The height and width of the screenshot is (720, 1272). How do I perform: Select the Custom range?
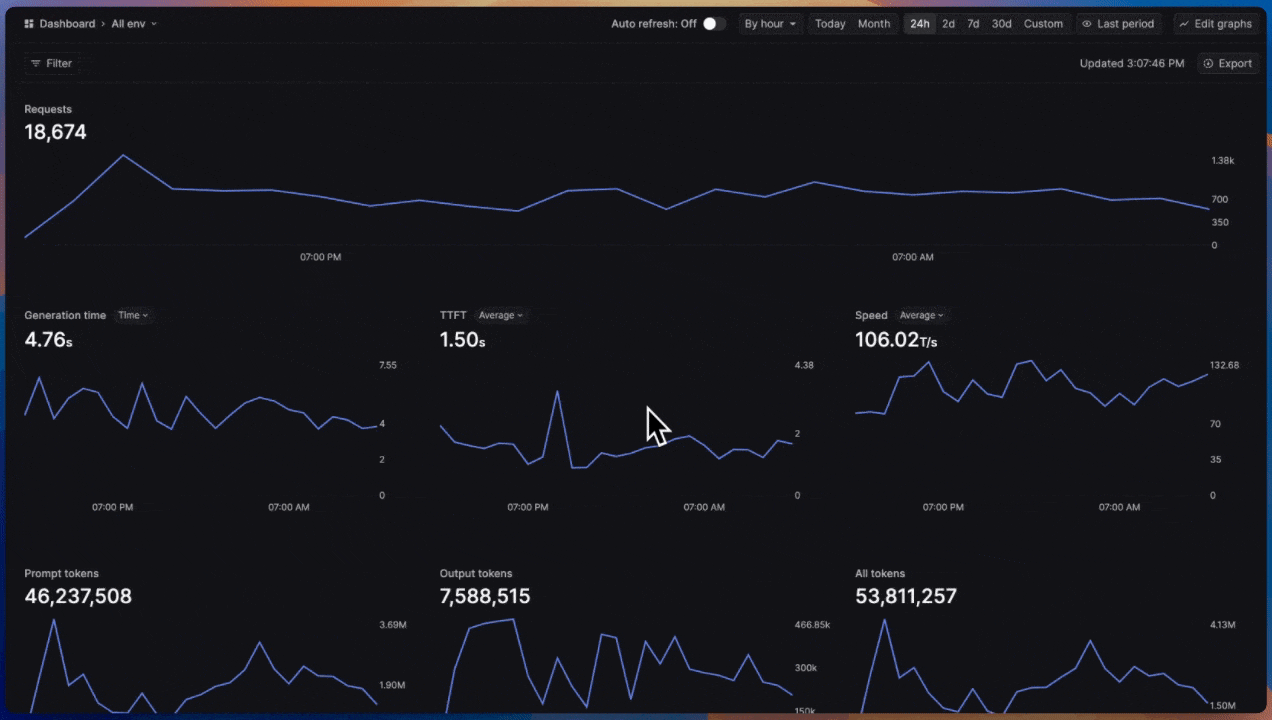click(1043, 24)
